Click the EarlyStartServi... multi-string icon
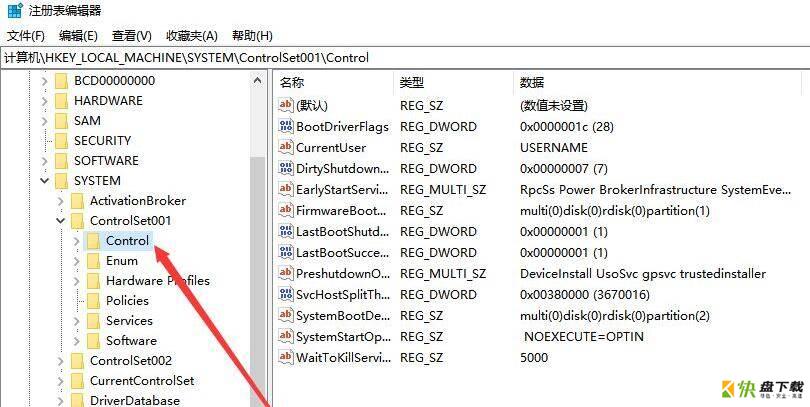Image resolution: width=810 pixels, height=407 pixels. tap(286, 190)
